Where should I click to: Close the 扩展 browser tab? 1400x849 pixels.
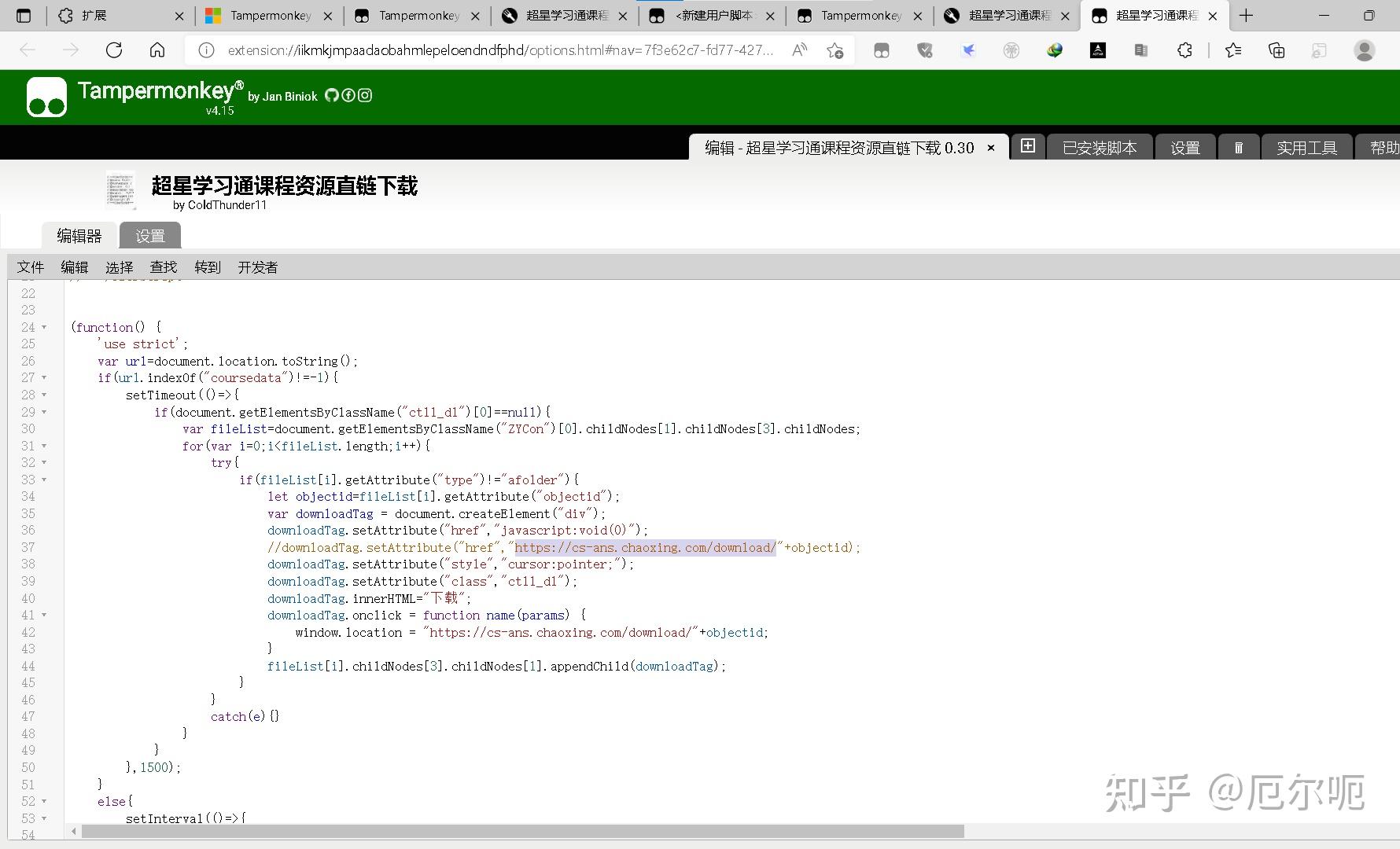pos(179,16)
